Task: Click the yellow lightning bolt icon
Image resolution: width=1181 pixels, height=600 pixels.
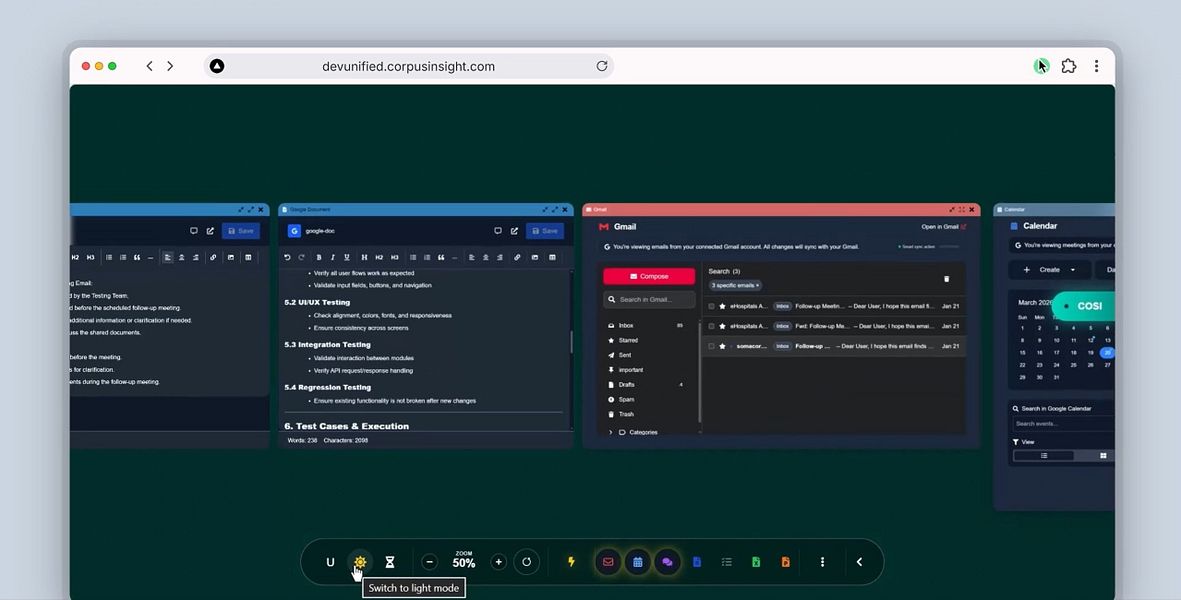Action: tap(571, 562)
